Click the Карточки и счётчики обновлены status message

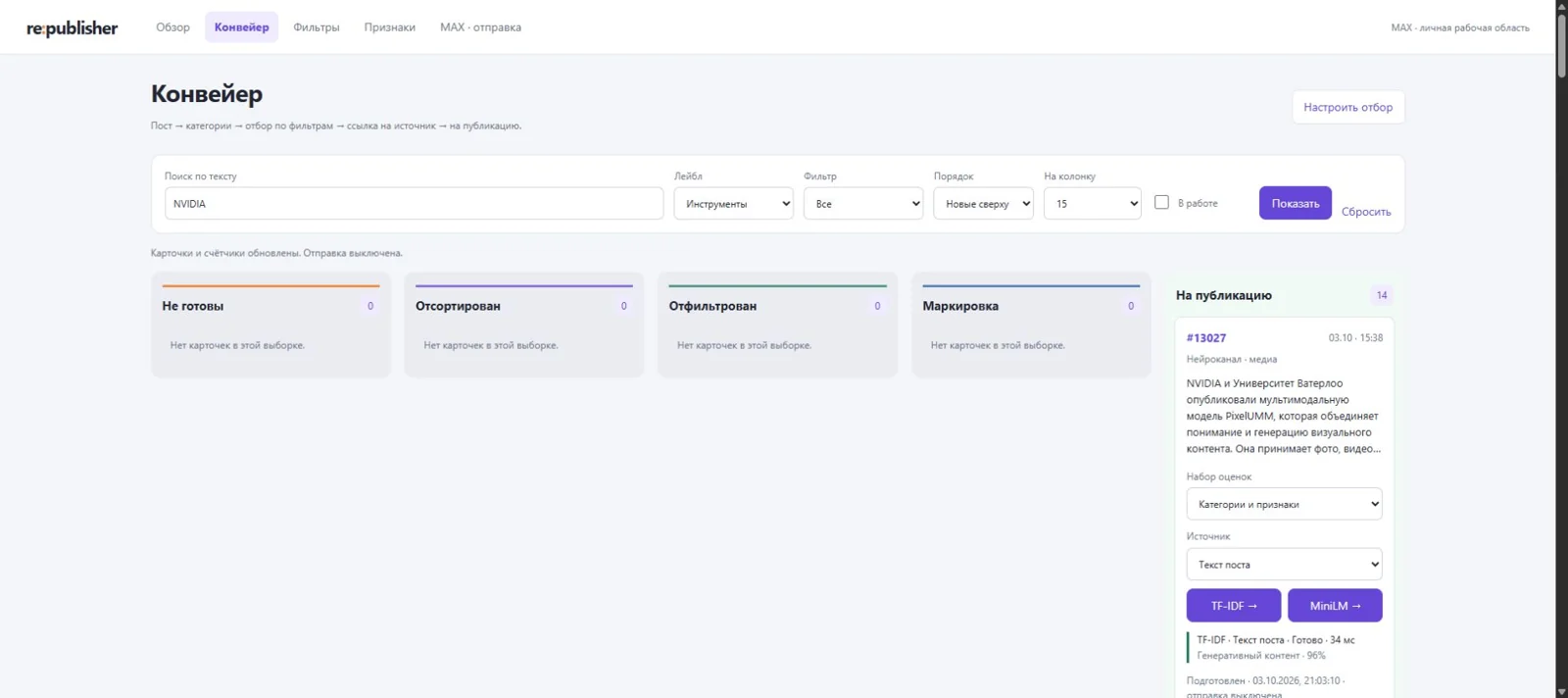[x=276, y=253]
